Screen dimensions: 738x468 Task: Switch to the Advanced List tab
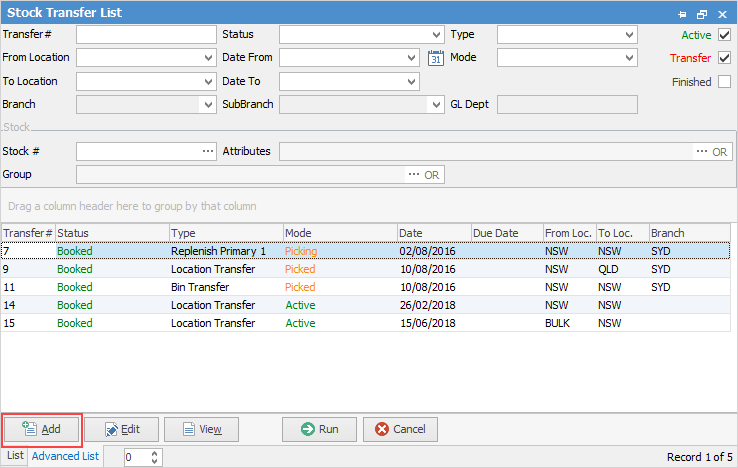[65, 456]
